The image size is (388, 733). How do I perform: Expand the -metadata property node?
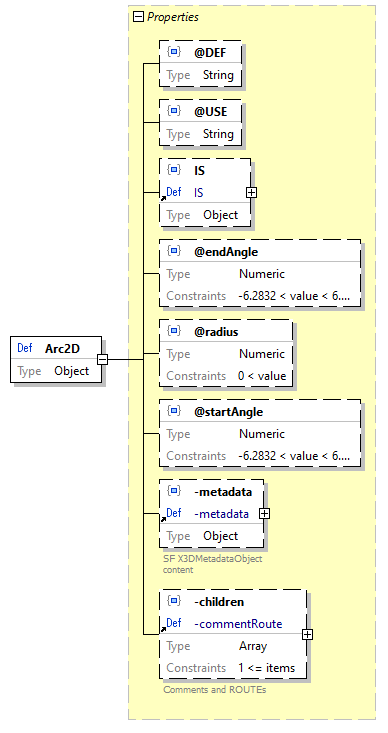(x=265, y=513)
